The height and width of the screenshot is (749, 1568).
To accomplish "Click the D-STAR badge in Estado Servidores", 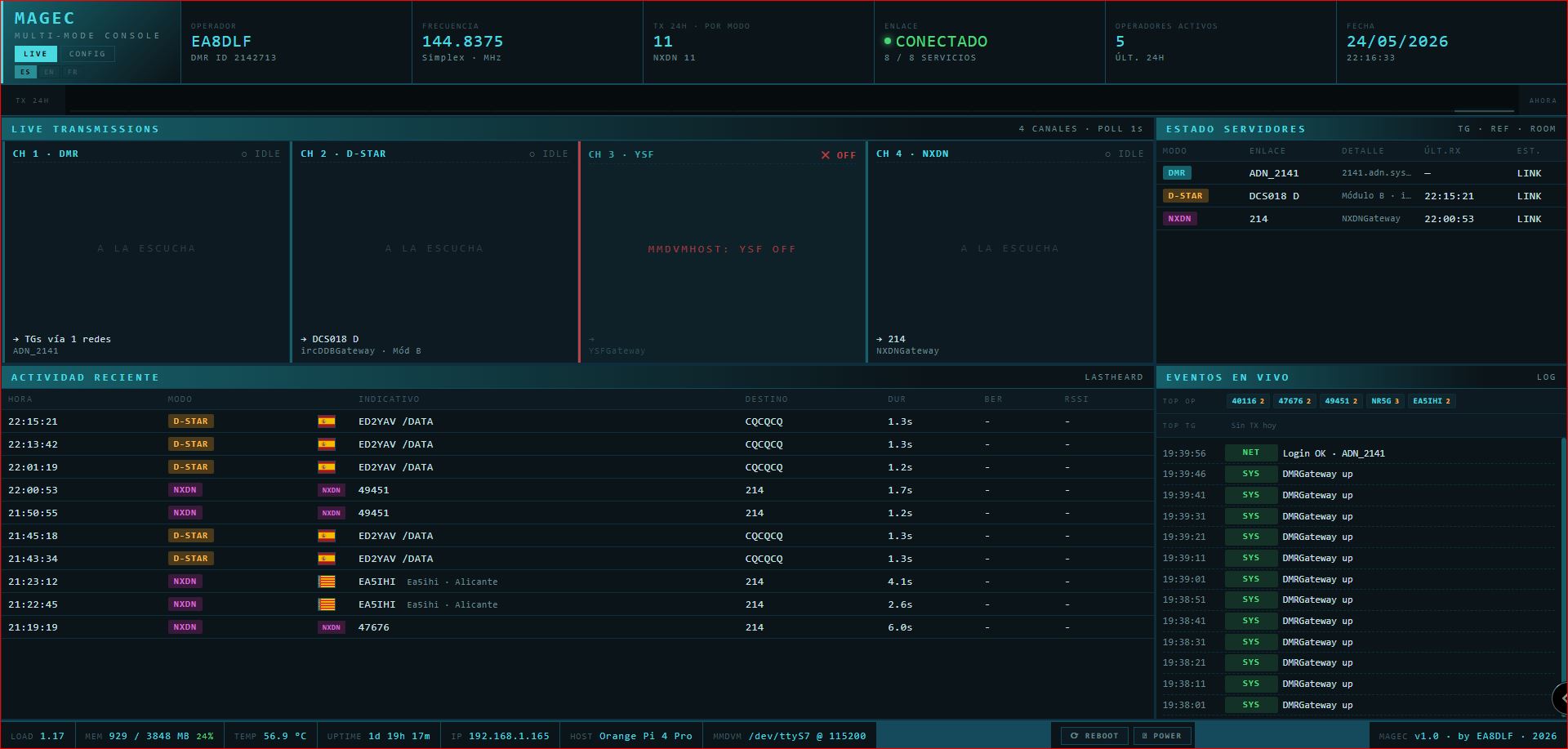I will [x=1185, y=196].
